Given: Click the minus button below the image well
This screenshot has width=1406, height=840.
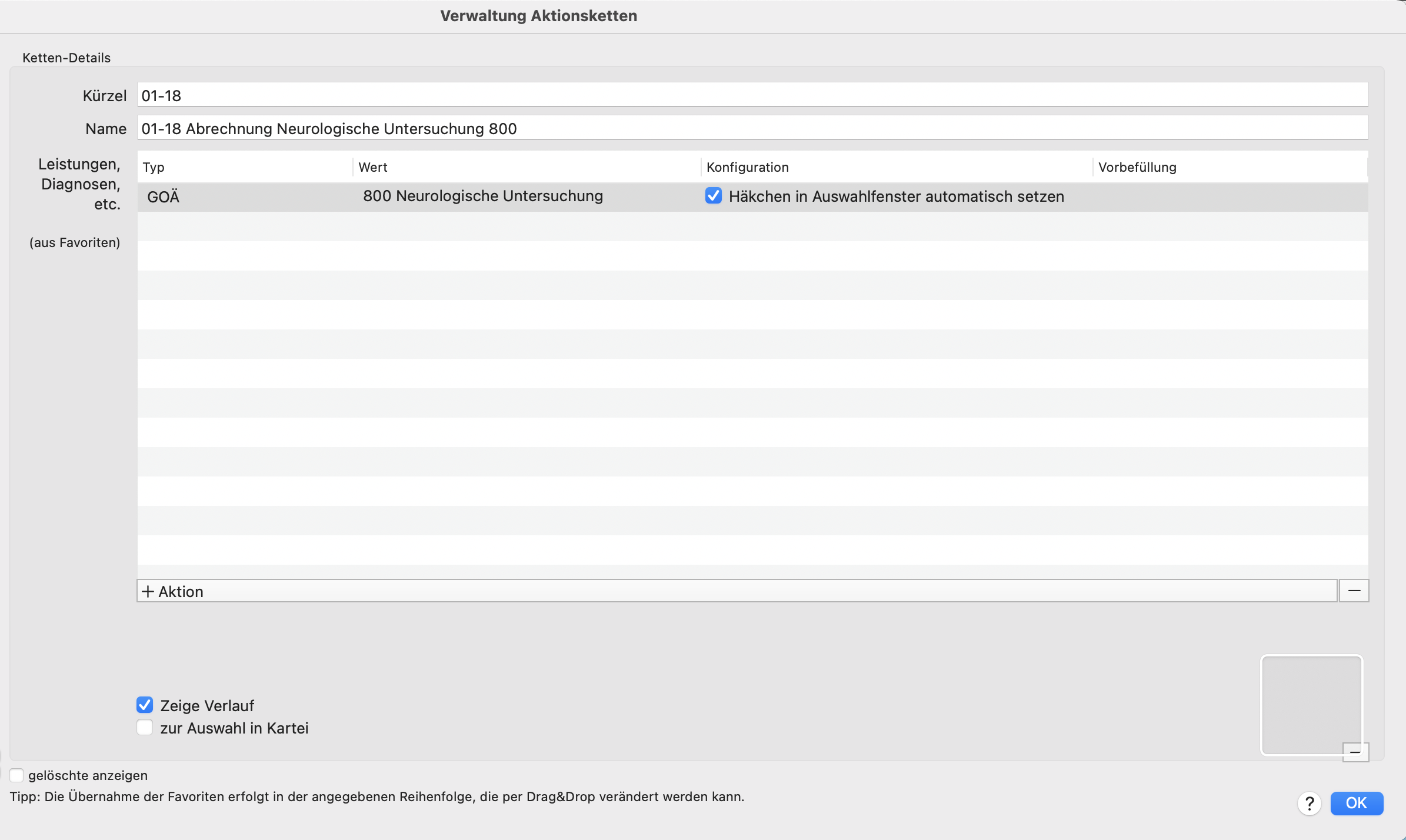Looking at the screenshot, I should coord(1355,752).
